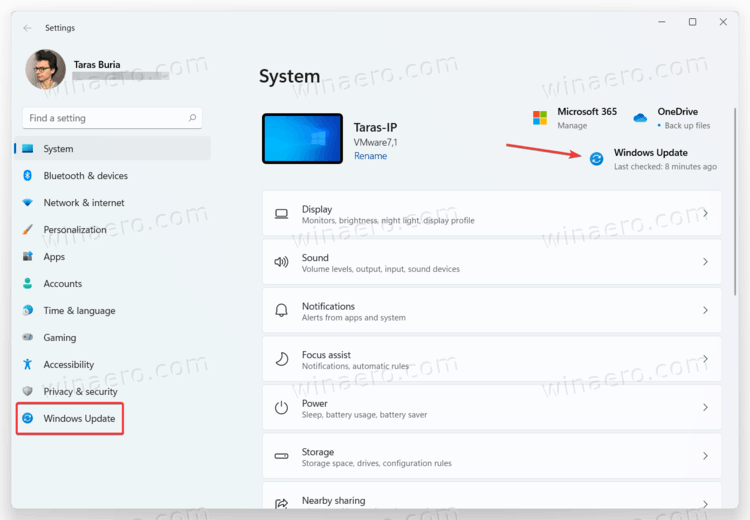
Task: Click the vertical scrollbar of the System page
Action: coord(735,201)
